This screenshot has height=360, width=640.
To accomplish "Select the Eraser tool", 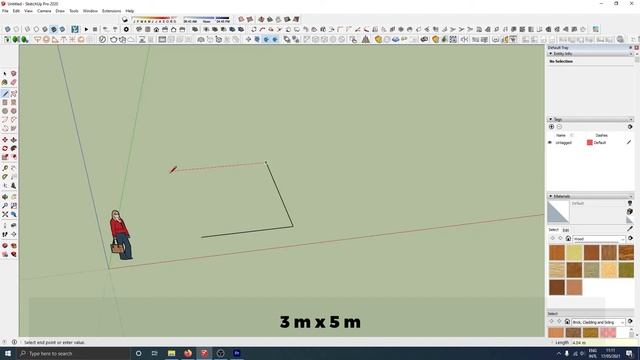I will [x=13, y=82].
